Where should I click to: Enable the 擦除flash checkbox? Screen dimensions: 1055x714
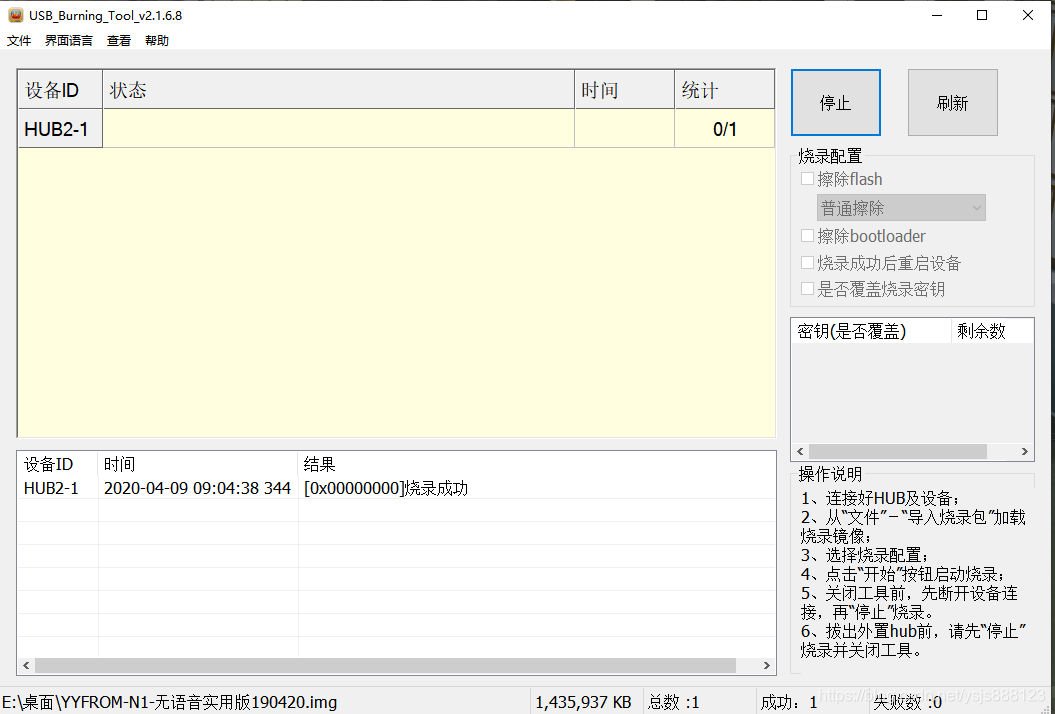(808, 178)
